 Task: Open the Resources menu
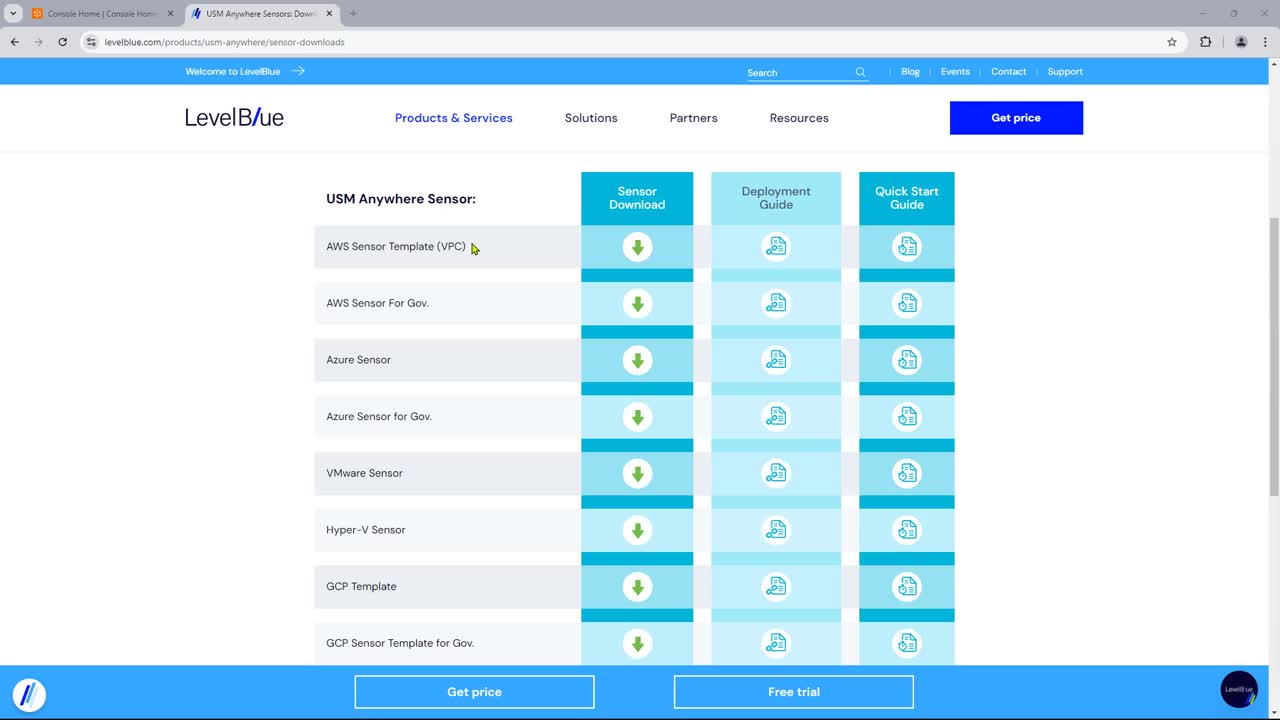click(x=799, y=118)
